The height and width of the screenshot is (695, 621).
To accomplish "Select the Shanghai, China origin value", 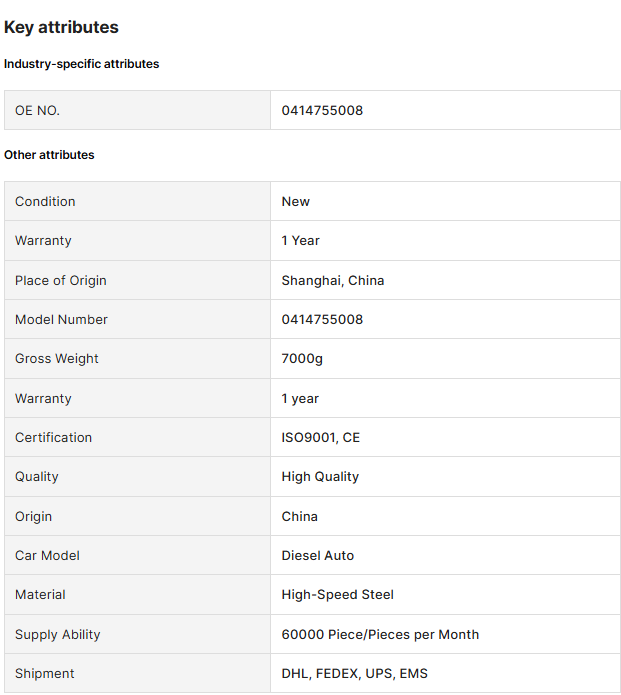I will click(333, 281).
